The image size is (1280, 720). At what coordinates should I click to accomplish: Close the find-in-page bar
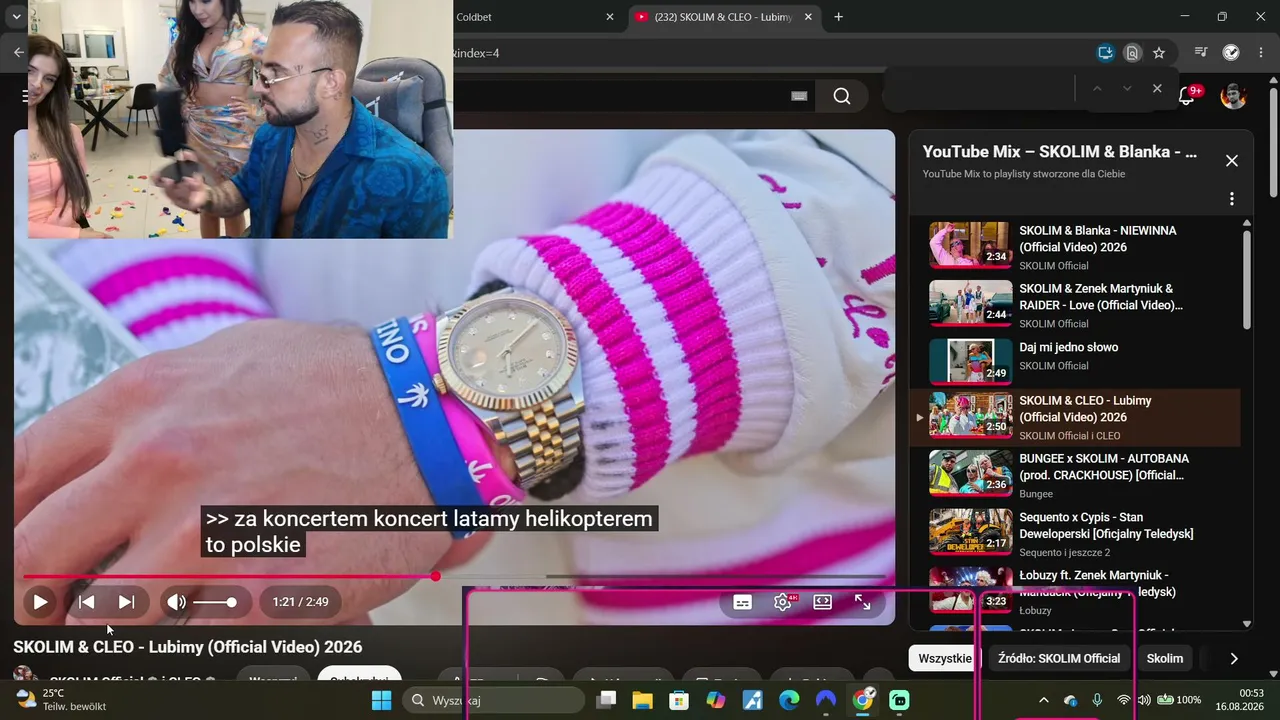pyautogui.click(x=1157, y=89)
